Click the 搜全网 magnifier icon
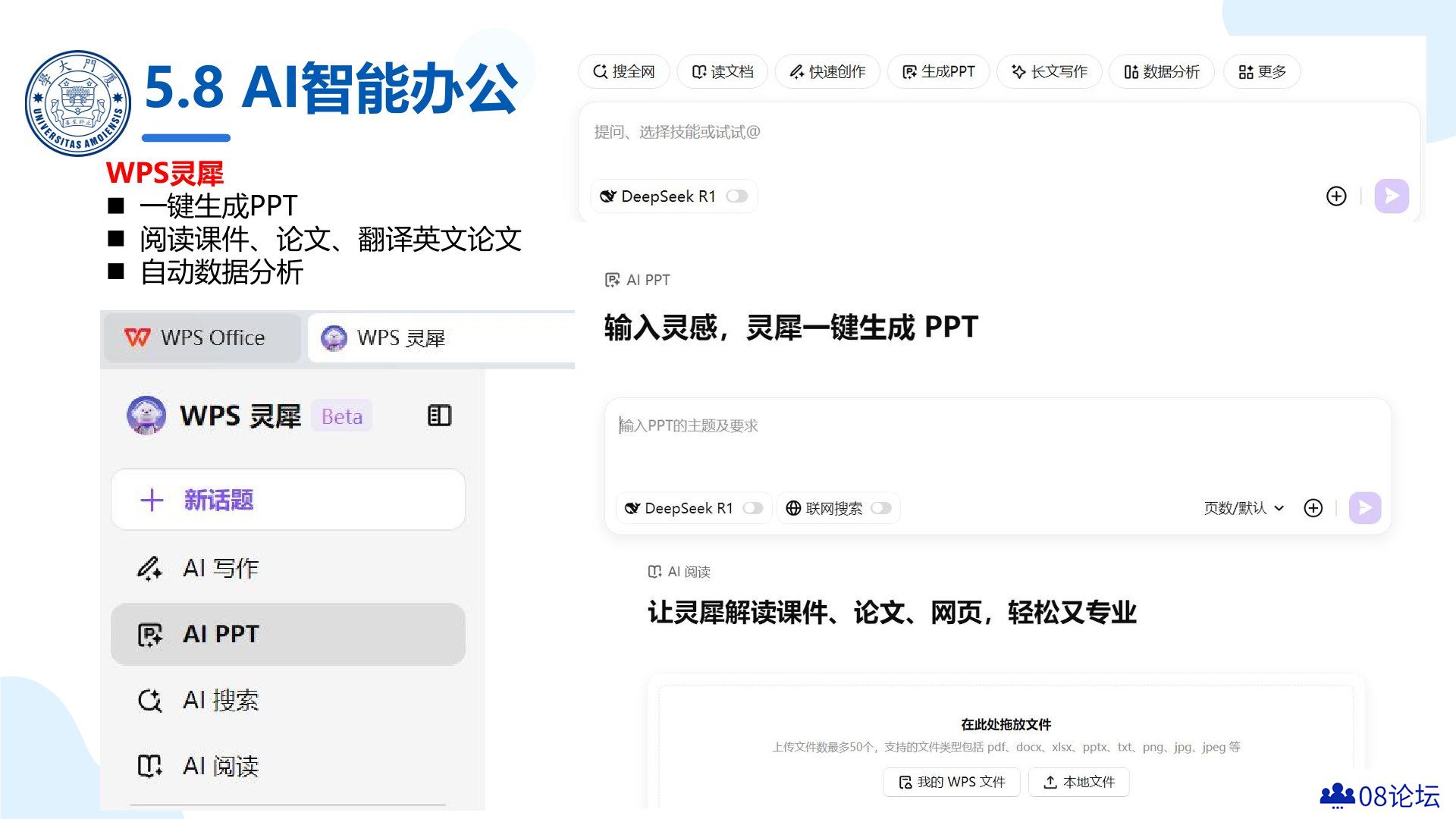 coord(600,71)
